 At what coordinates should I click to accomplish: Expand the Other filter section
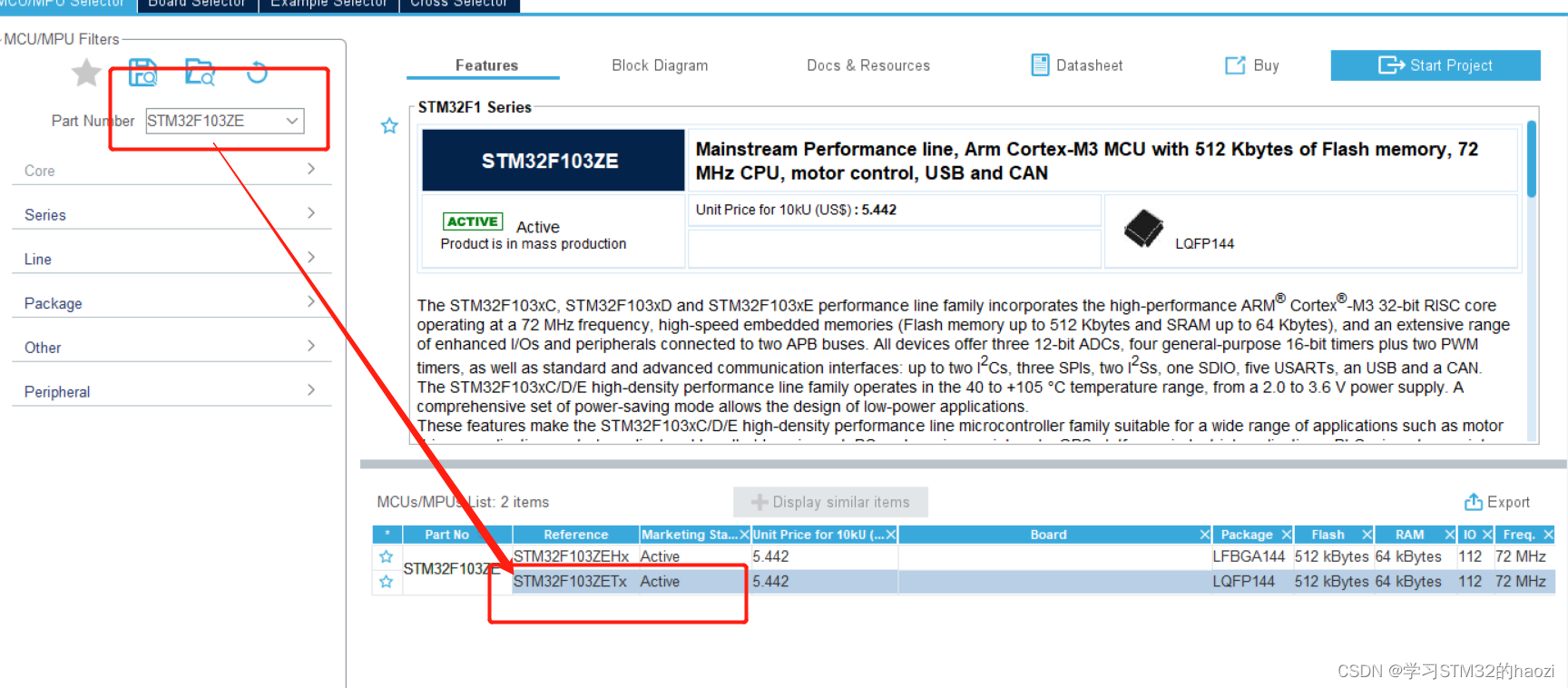(x=171, y=347)
